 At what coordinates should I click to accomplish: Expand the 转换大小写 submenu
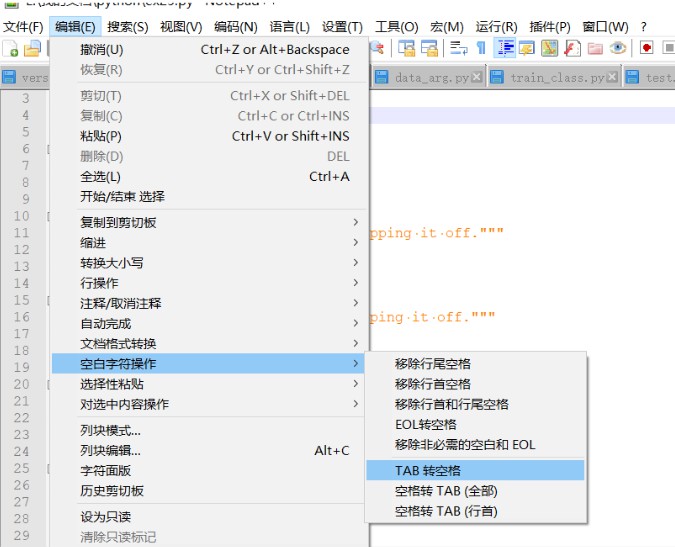210,263
